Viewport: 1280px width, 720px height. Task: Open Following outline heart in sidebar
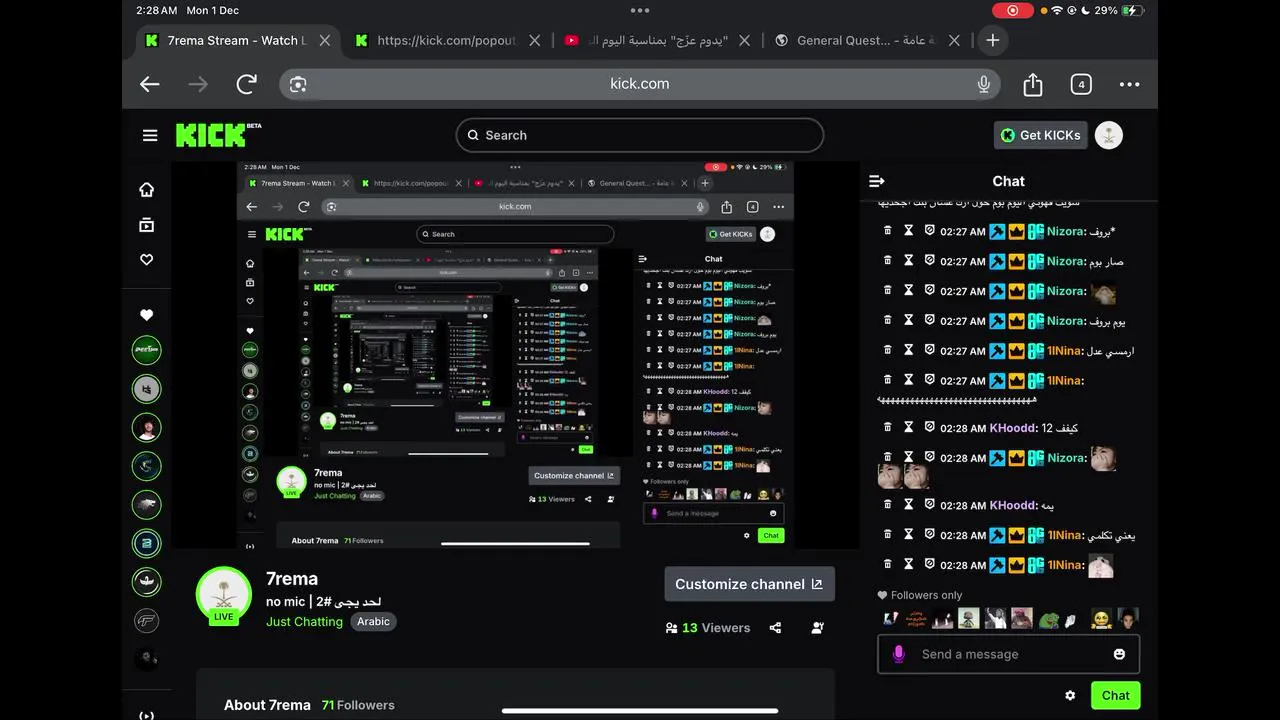147,259
